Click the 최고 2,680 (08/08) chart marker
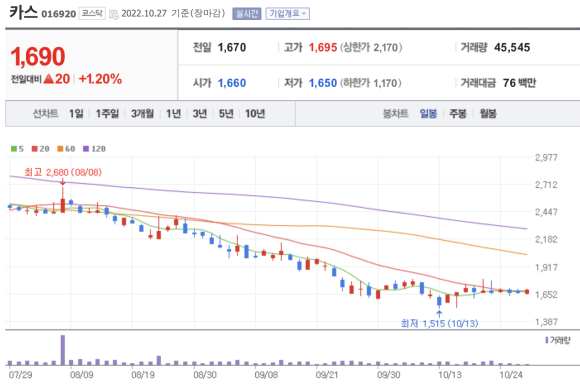Image resolution: width=580 pixels, height=392 pixels. 63,172
